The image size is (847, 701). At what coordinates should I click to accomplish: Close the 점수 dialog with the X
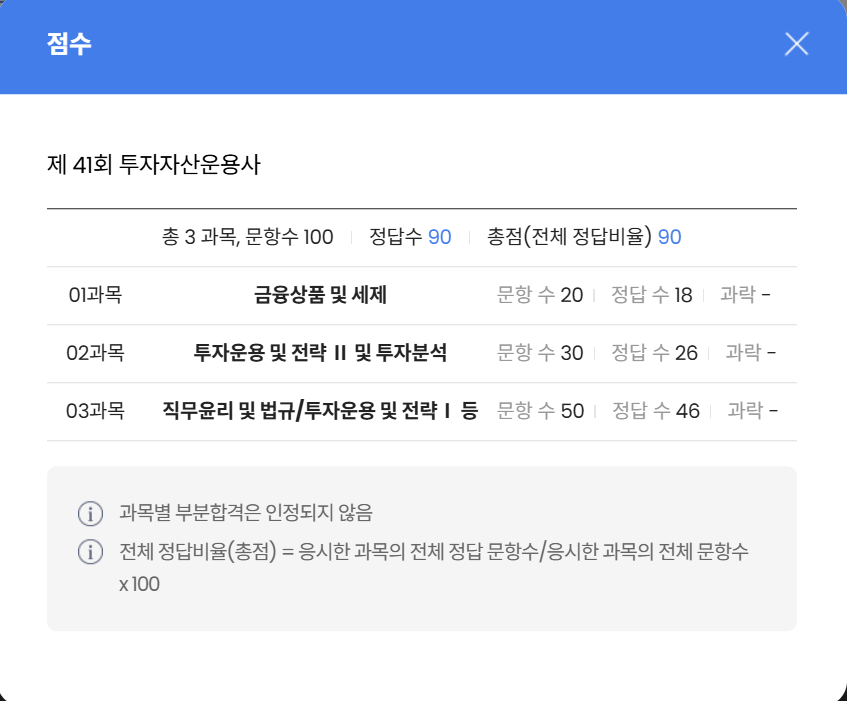tap(796, 44)
